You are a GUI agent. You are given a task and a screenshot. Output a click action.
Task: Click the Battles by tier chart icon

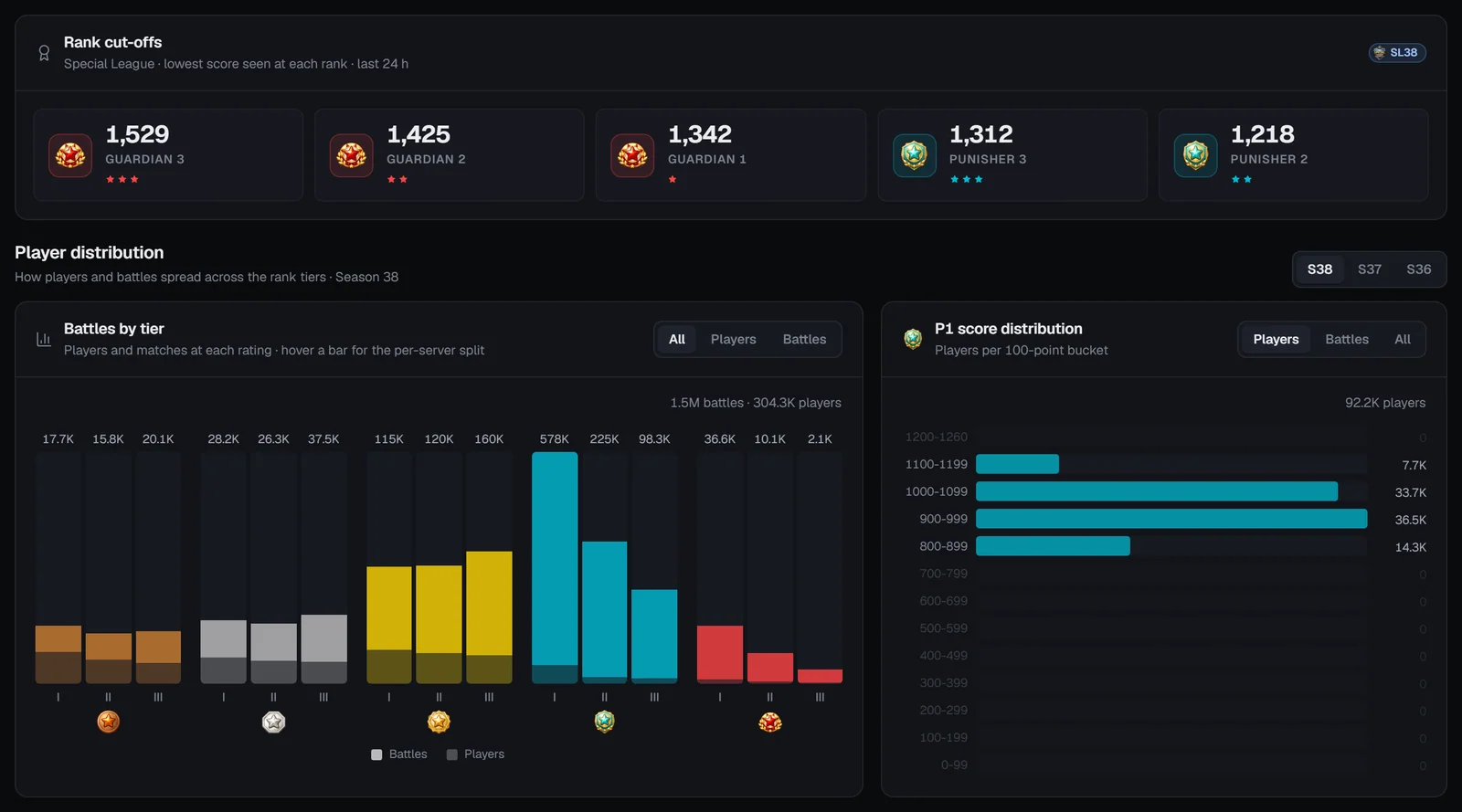pyautogui.click(x=43, y=339)
